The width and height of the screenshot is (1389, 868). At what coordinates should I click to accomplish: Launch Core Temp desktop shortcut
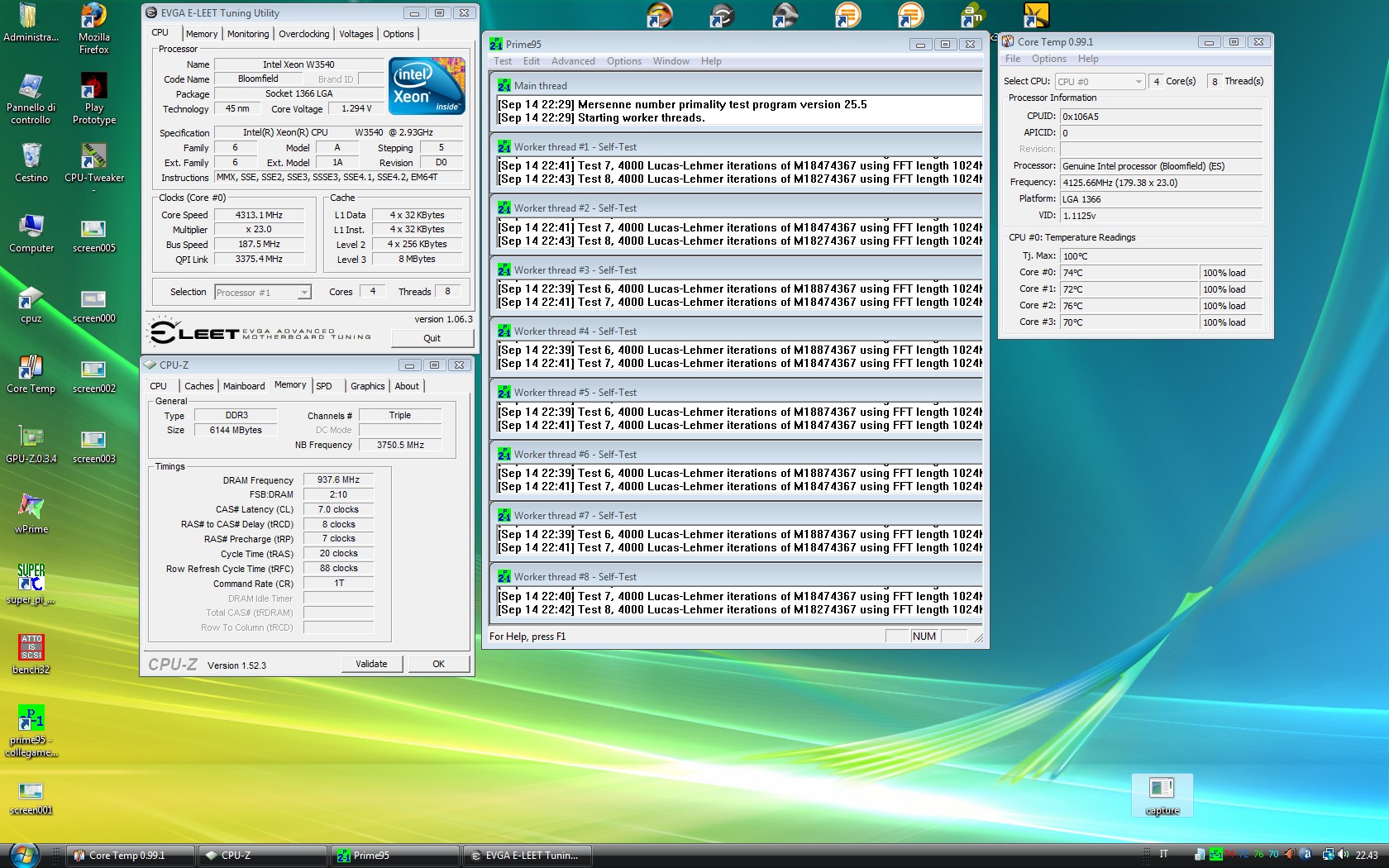click(31, 374)
